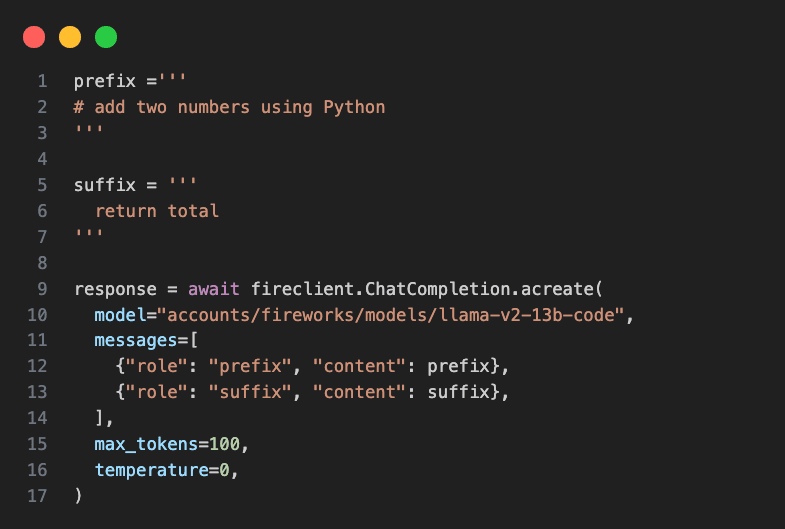Click the 'await' keyword
785x529 pixels.
pos(213,289)
